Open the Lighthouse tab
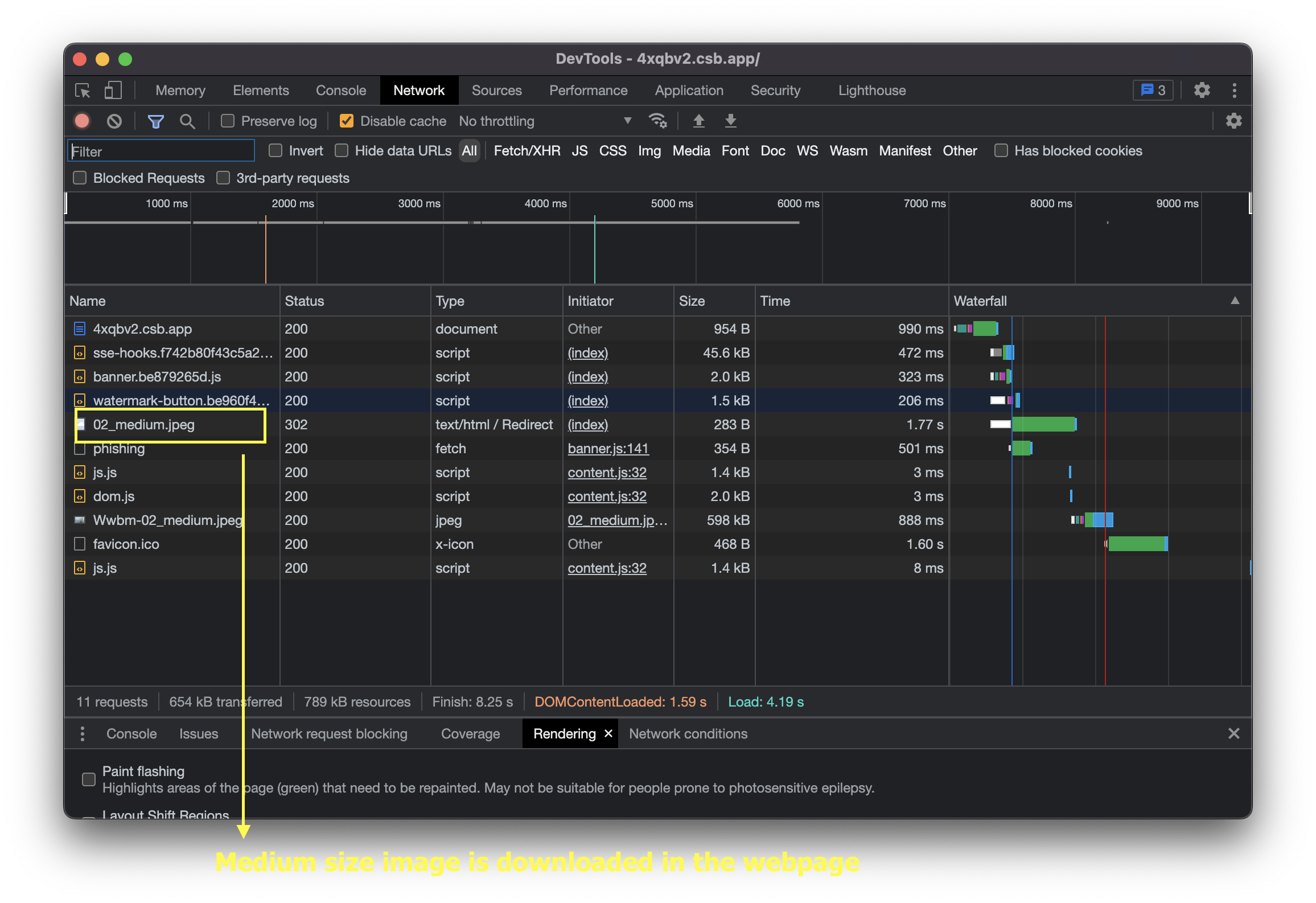 [872, 91]
